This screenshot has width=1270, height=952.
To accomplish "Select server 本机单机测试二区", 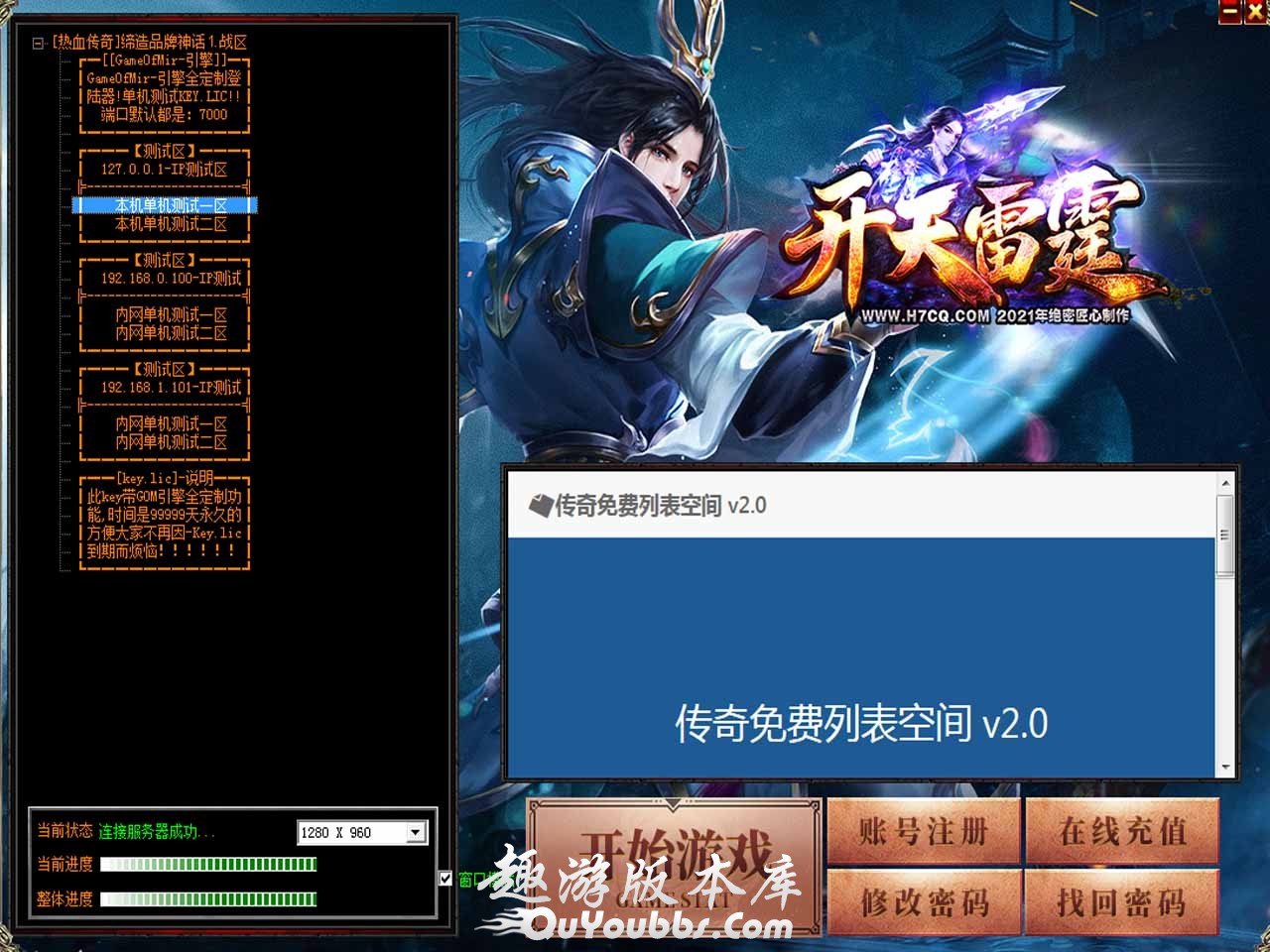I will click(171, 224).
